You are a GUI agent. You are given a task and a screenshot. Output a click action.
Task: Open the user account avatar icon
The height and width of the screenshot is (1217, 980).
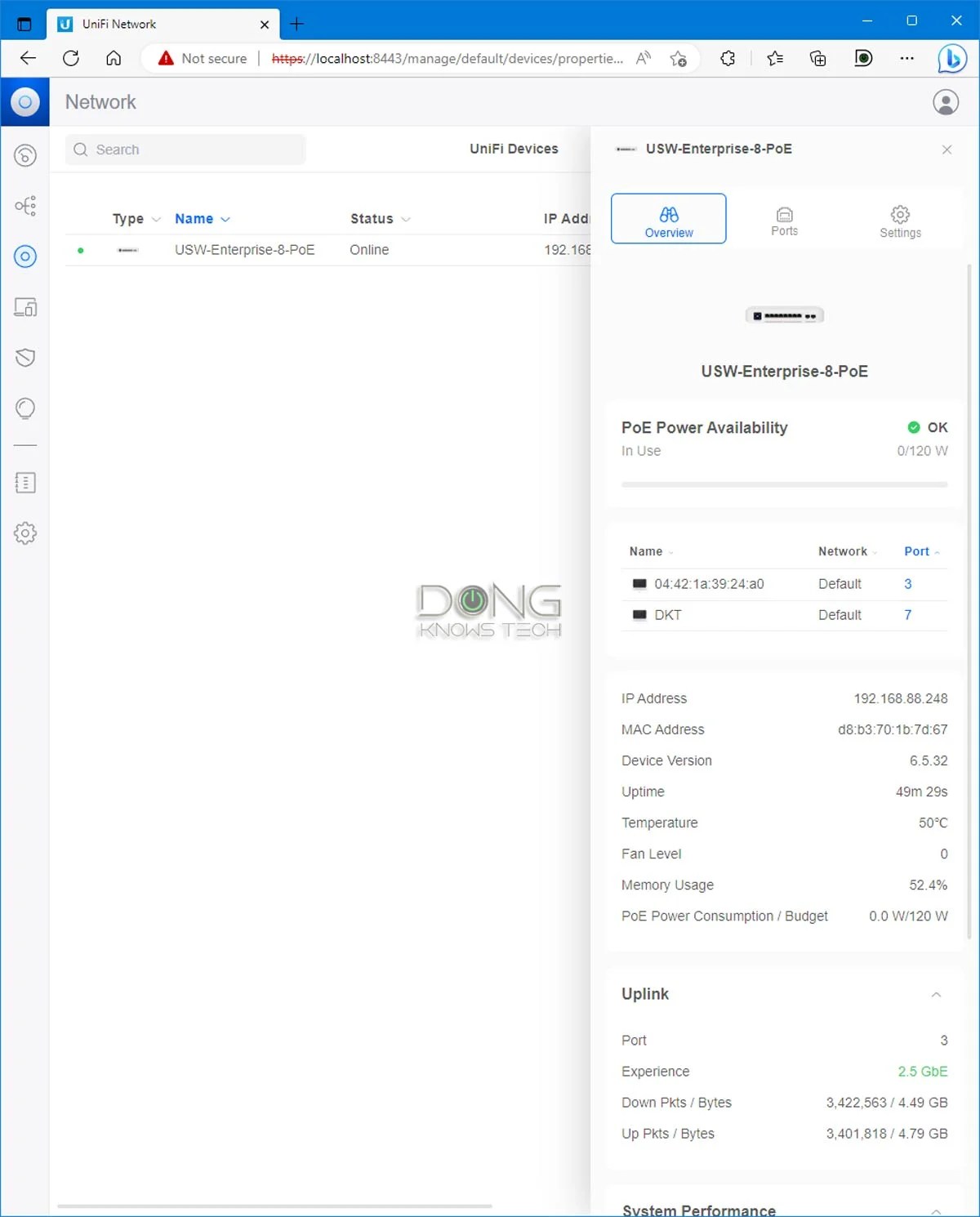tap(946, 102)
